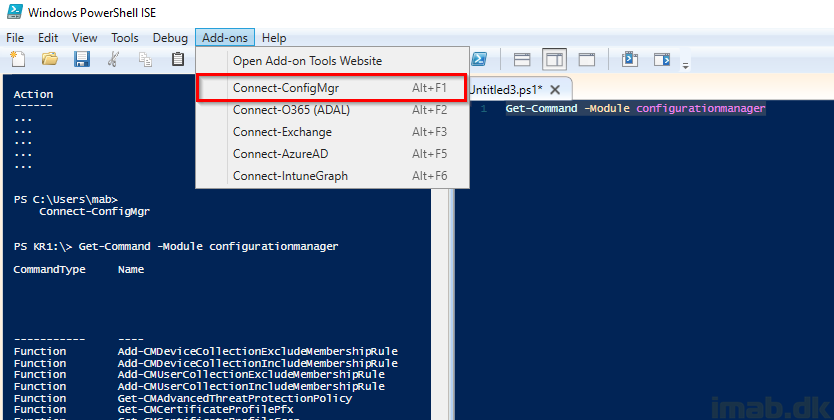Click Add-CMDeviceCollectionIncludeMembershipRule in console
Screen dimensions: 834x420
257,363
